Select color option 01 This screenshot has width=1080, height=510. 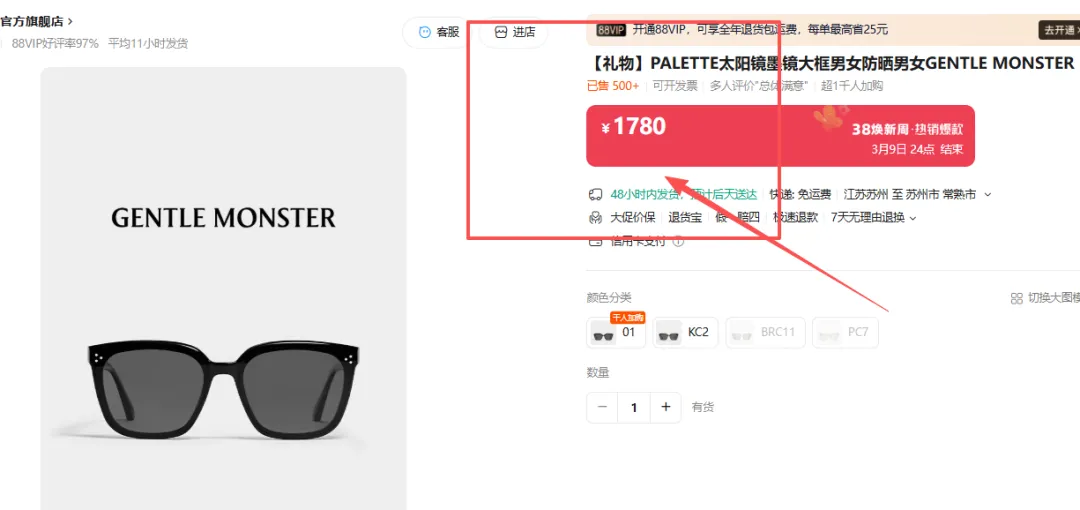[616, 333]
